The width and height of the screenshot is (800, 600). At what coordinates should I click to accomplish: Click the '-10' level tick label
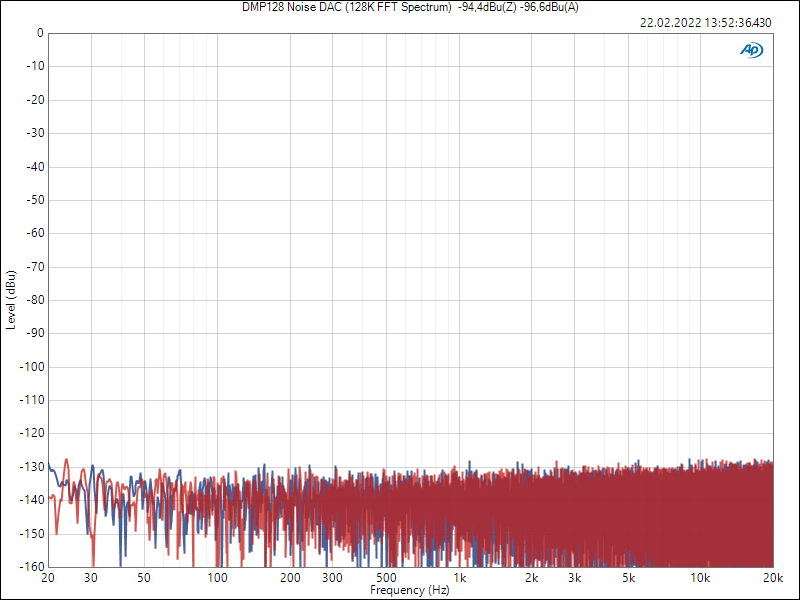tap(35, 66)
